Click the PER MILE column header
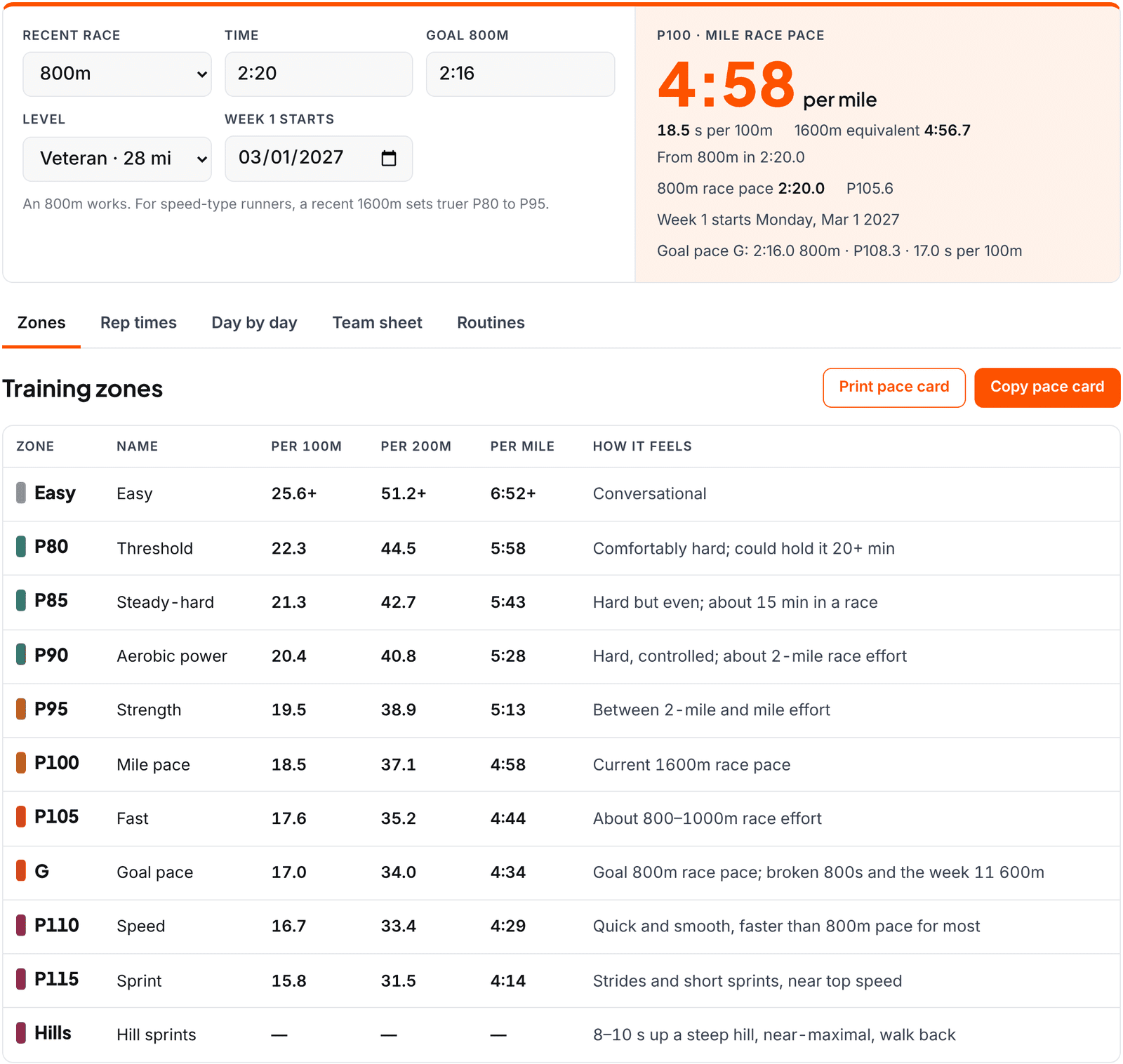Screen dimensions: 1123x1064 pos(522,446)
